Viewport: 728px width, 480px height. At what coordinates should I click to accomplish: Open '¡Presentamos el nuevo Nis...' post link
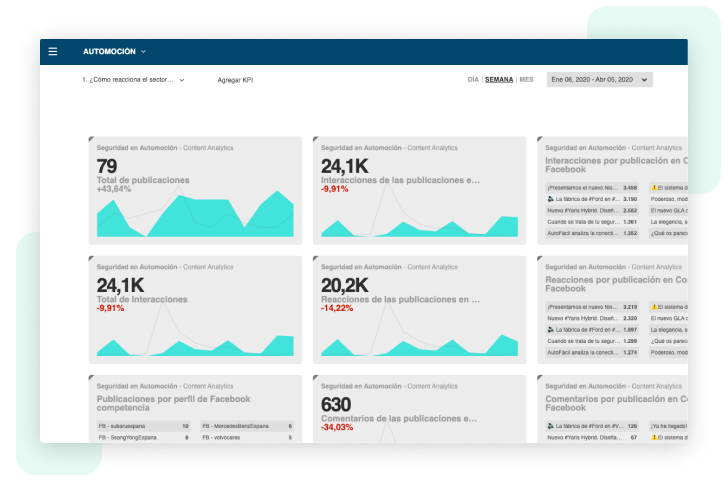tap(583, 188)
